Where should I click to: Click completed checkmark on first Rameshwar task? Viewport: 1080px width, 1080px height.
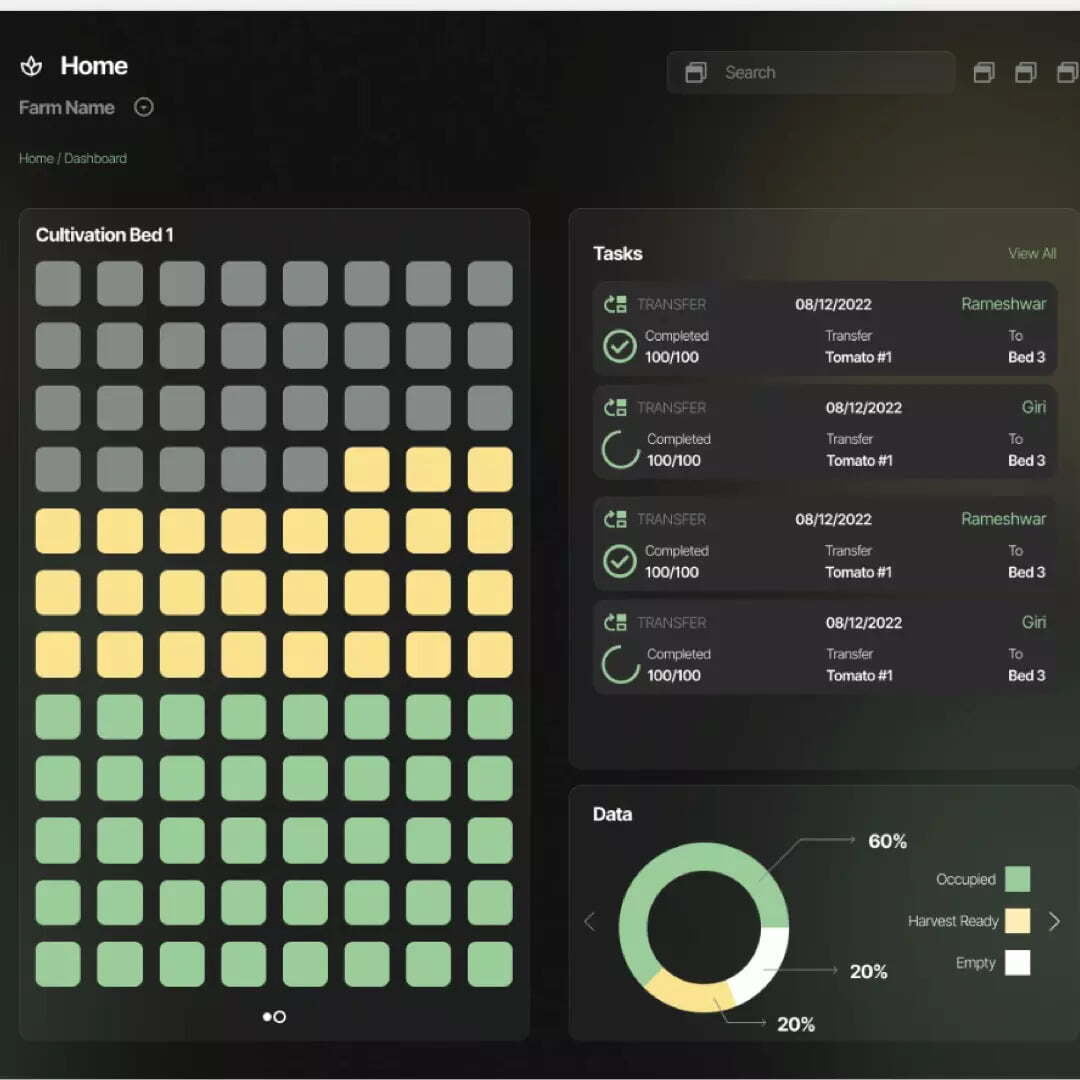pyautogui.click(x=619, y=346)
